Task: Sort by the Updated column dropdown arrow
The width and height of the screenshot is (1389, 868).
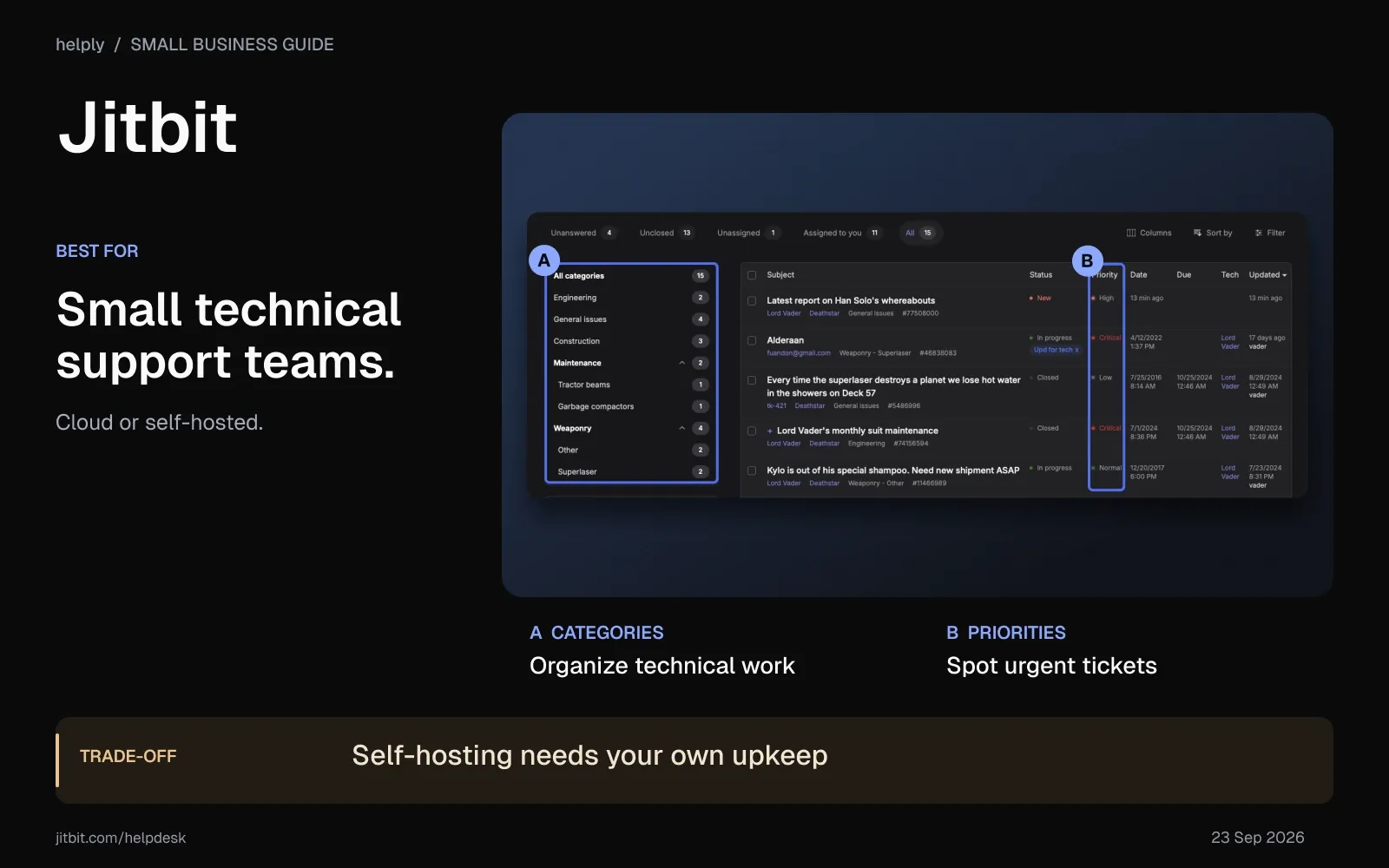Action: [x=1285, y=275]
